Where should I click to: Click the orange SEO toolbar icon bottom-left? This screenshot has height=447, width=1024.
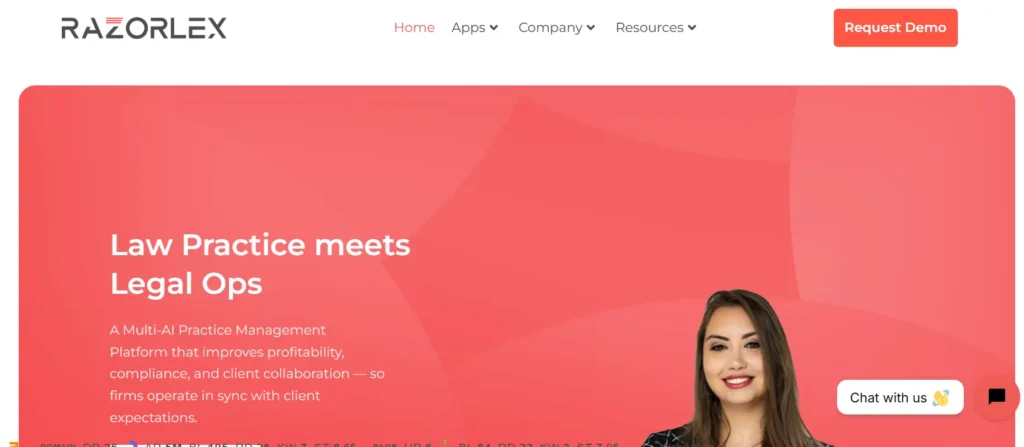click(13, 444)
